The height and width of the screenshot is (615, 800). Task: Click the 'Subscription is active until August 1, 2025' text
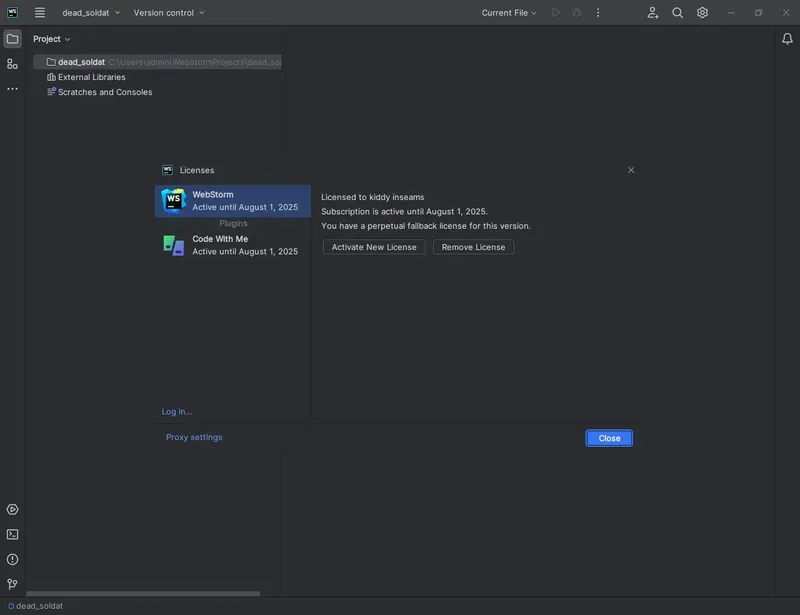(404, 211)
